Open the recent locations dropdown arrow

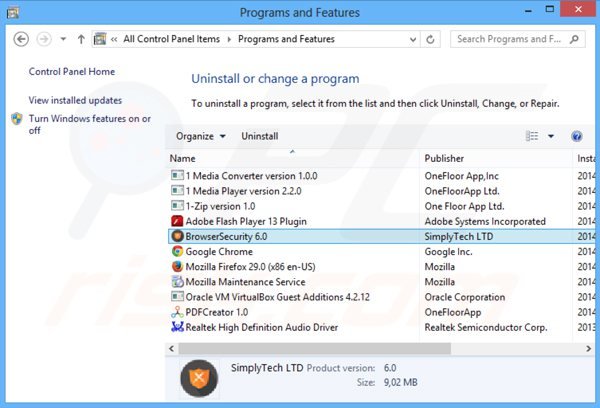click(64, 39)
